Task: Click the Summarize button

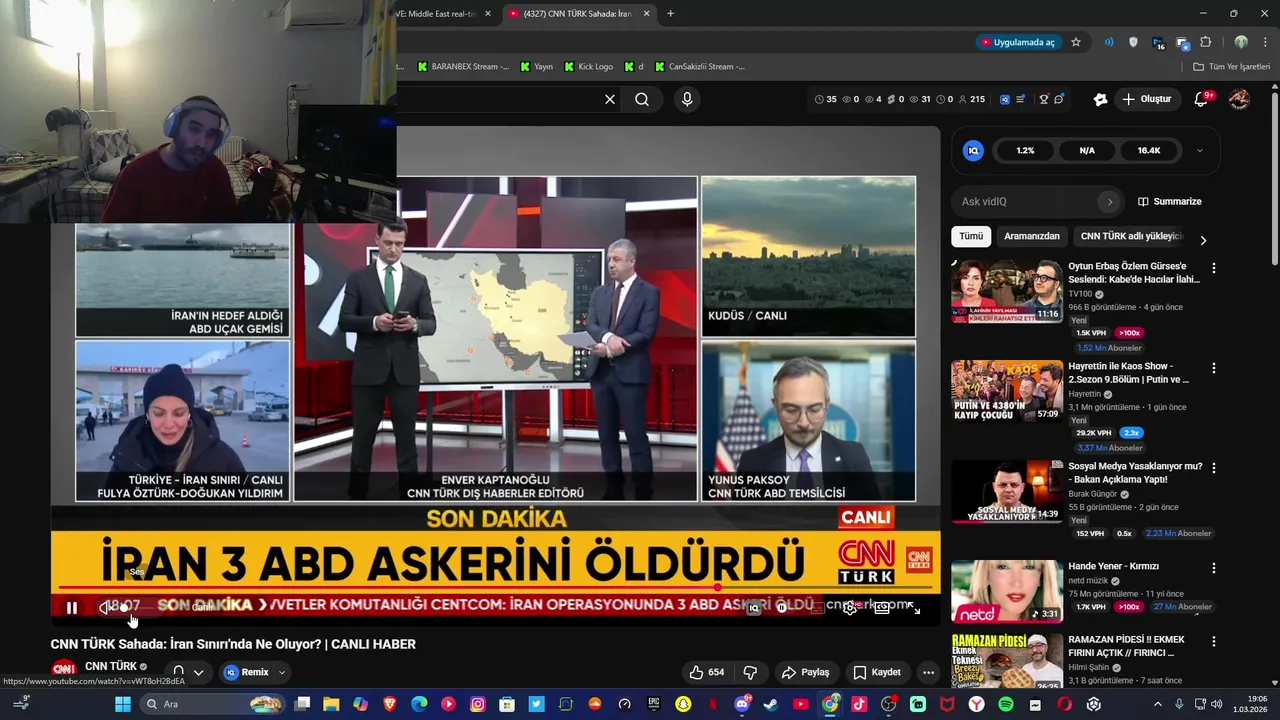Action: click(1169, 201)
